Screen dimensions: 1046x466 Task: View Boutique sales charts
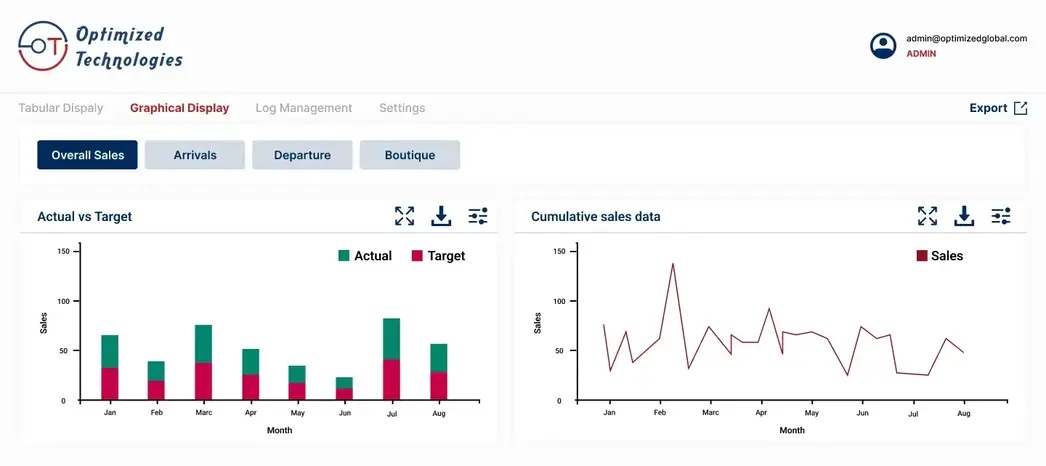410,155
